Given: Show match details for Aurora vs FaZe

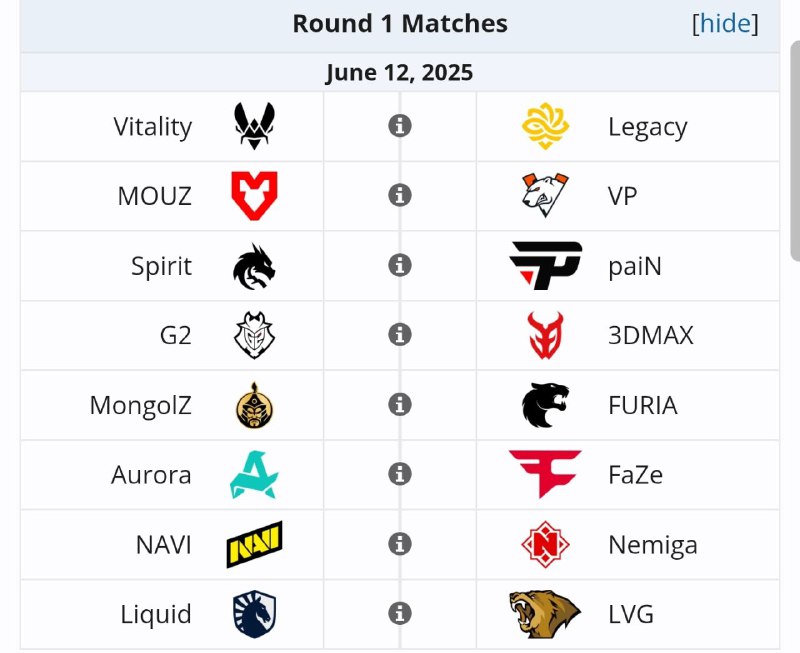Looking at the screenshot, I should point(400,474).
